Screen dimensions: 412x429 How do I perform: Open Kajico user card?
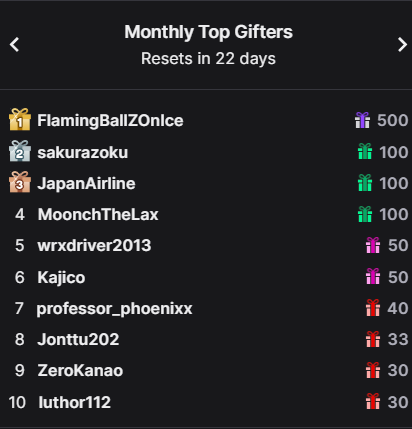61,278
